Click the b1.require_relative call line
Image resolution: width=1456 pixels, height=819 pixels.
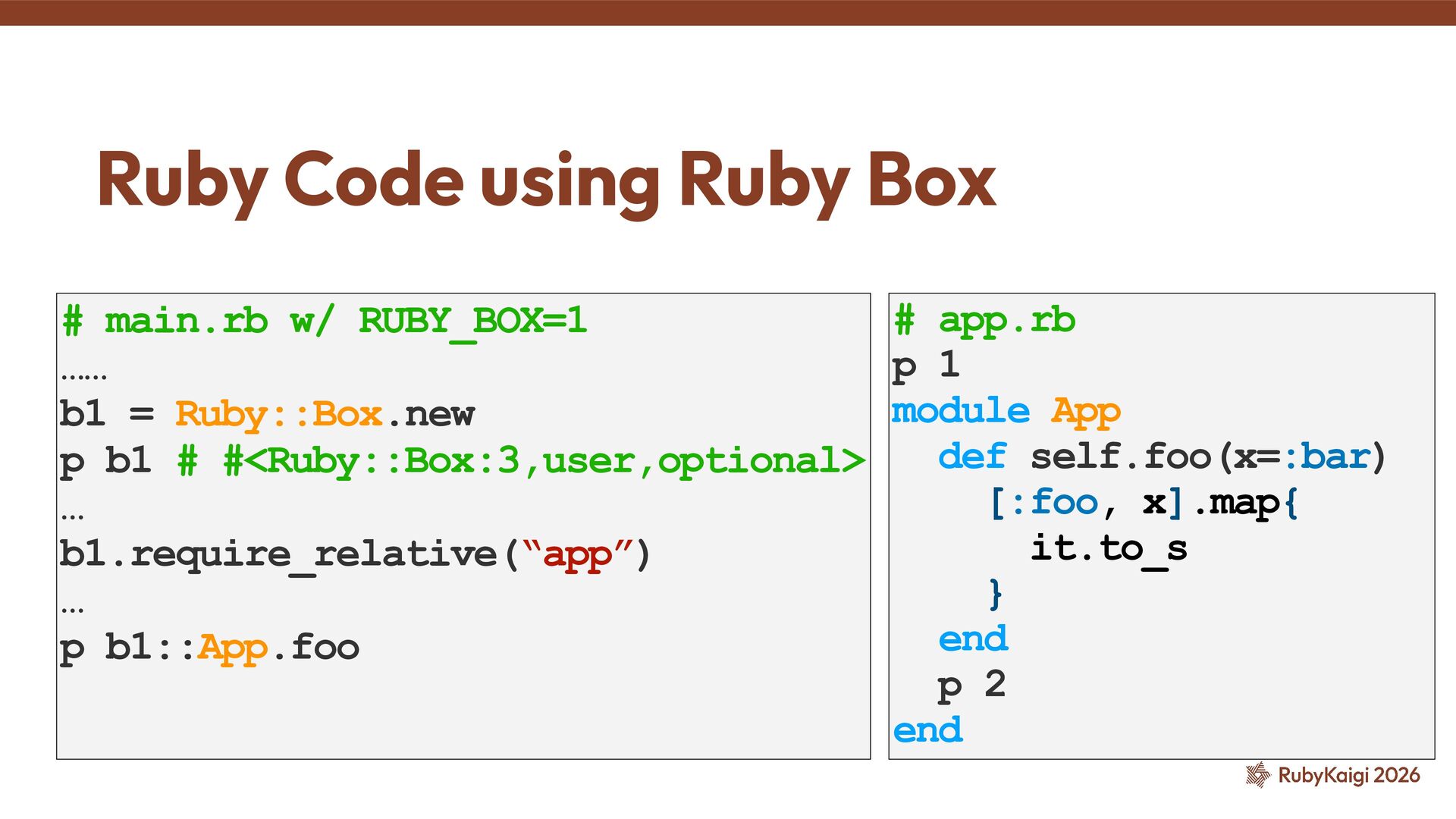point(354,554)
